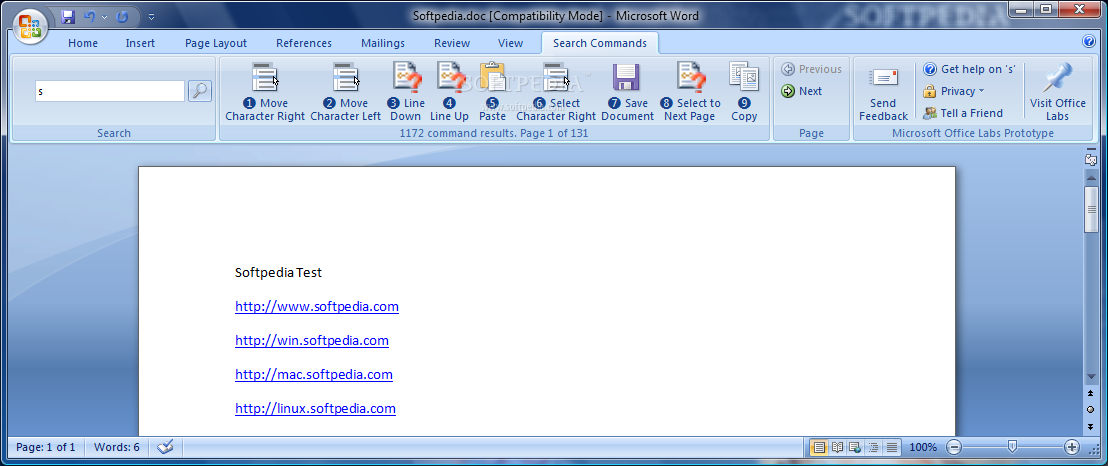
Task: Switch to the View tab
Action: pos(510,43)
